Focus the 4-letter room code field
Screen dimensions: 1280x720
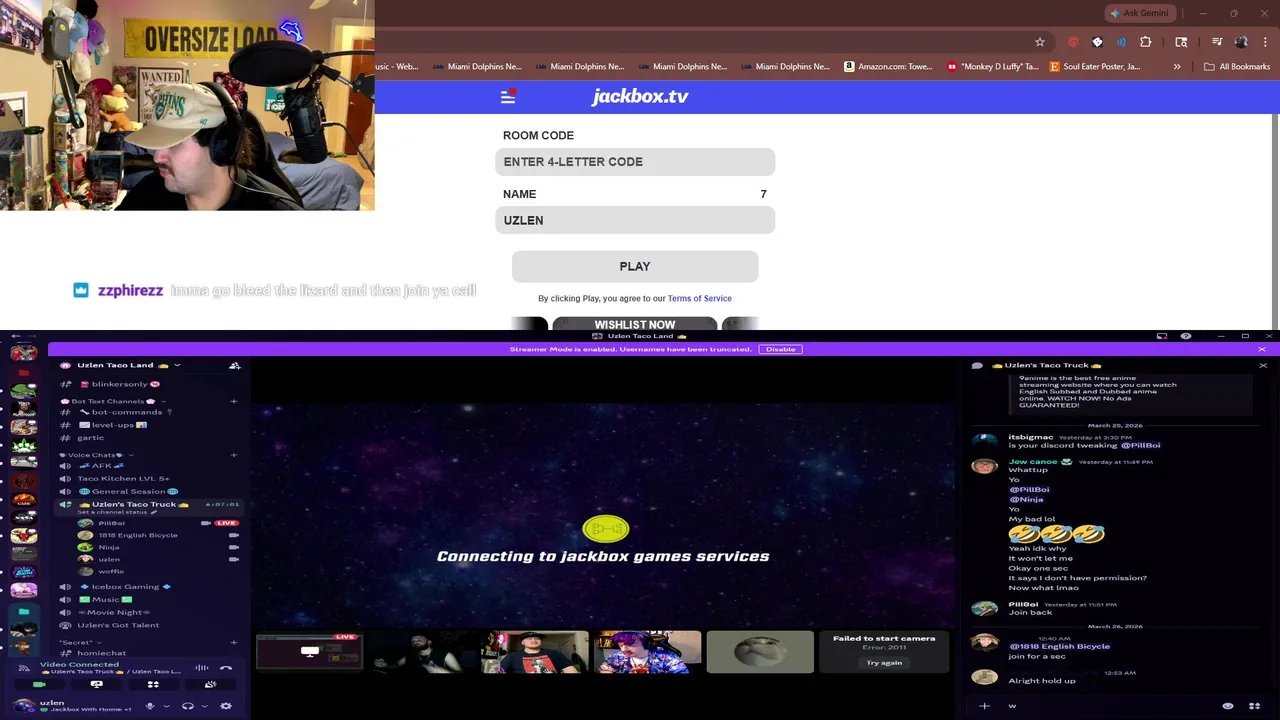coord(635,162)
